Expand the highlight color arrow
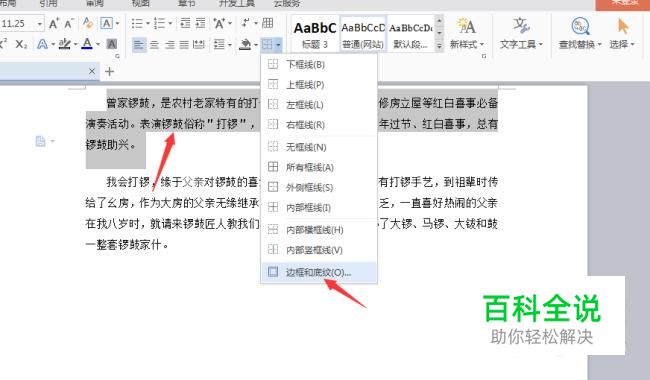This screenshot has width=650, height=380. point(75,44)
